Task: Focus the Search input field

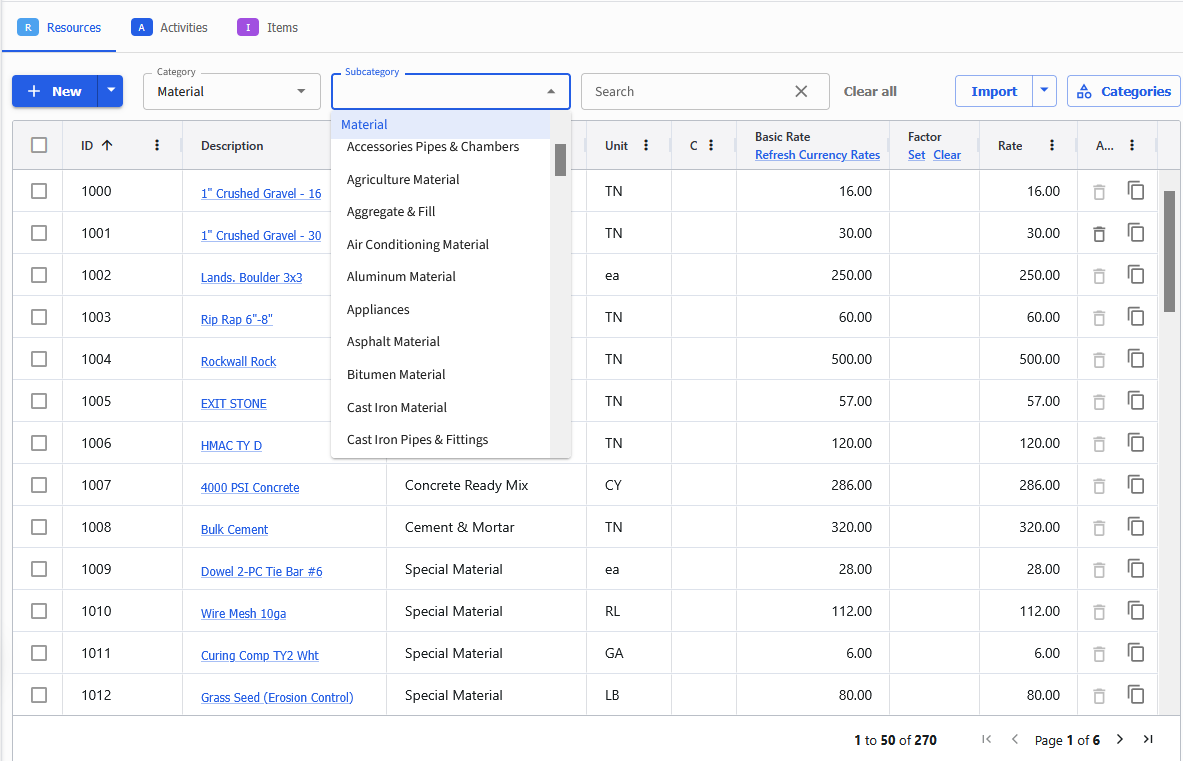Action: click(690, 91)
